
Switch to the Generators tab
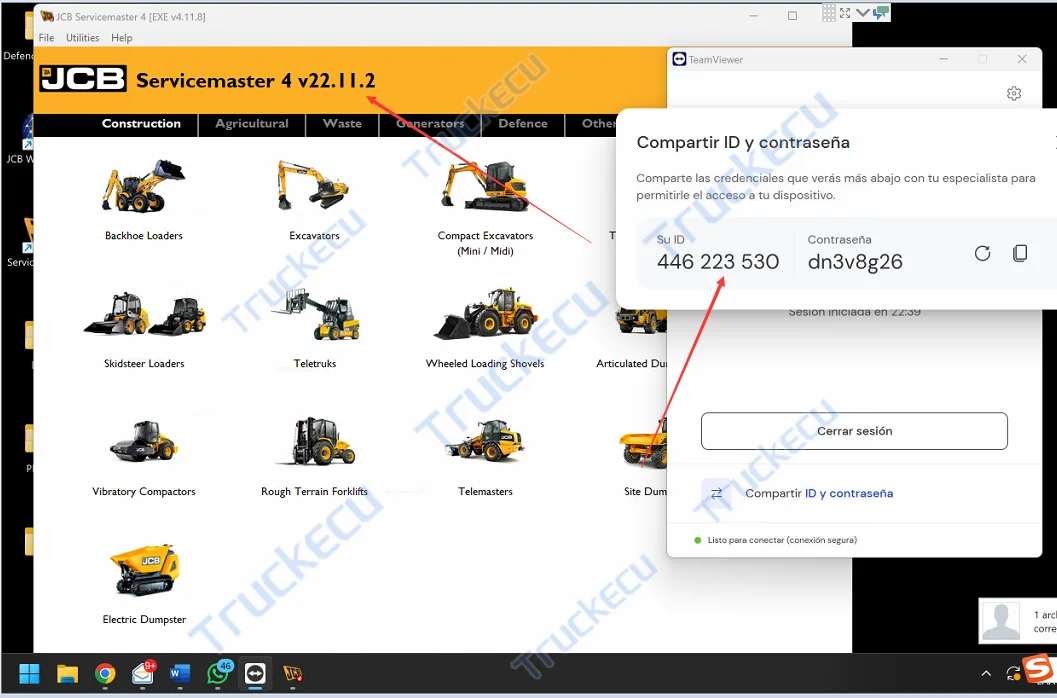pos(430,124)
